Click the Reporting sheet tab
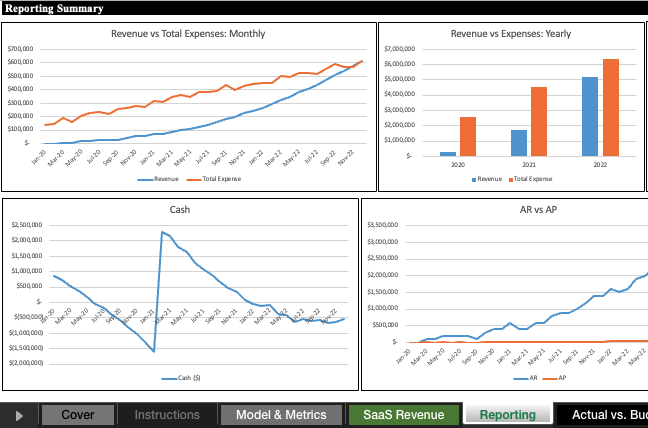648x428 pixels. tap(508, 414)
